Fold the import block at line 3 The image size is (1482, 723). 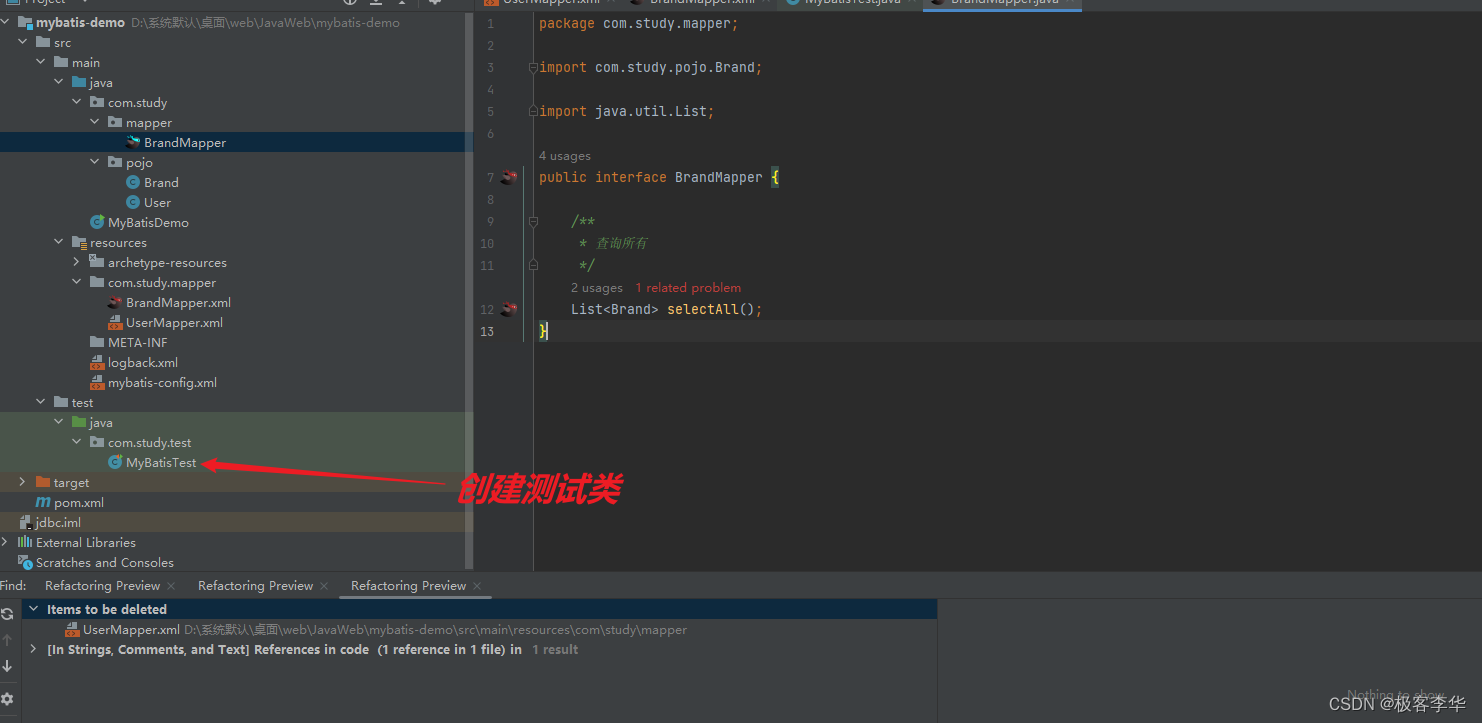pyautogui.click(x=533, y=67)
